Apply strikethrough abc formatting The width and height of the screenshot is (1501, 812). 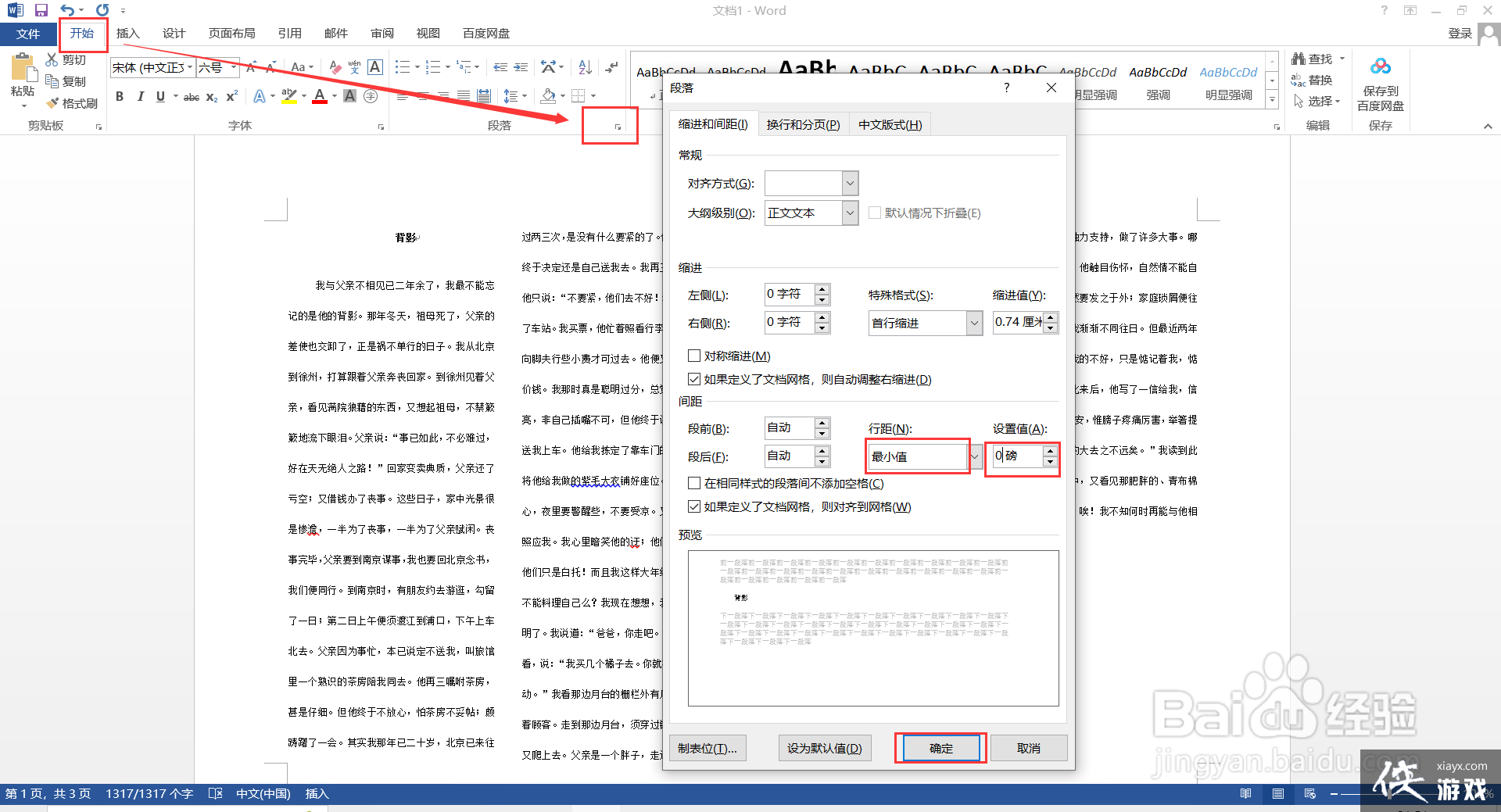click(x=192, y=97)
